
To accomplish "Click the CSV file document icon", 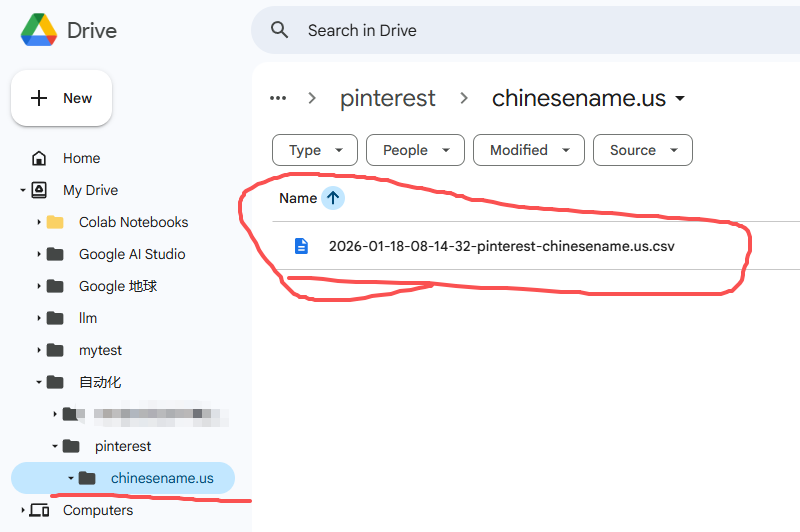I will coord(301,246).
